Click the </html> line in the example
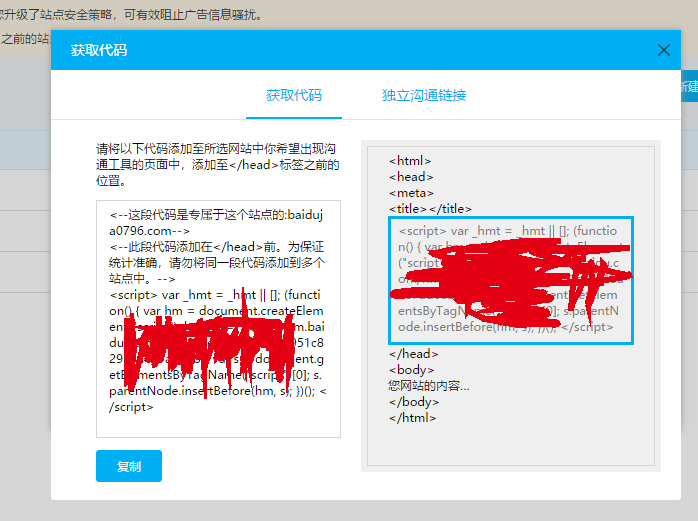 click(412, 418)
